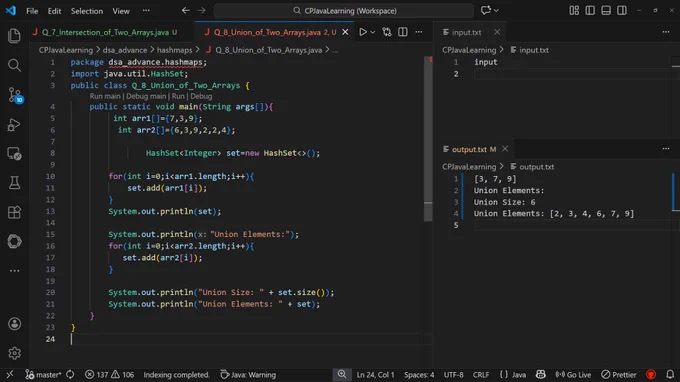Open the Customize Layout icon
680x382 pixels.
pyautogui.click(x=574, y=10)
